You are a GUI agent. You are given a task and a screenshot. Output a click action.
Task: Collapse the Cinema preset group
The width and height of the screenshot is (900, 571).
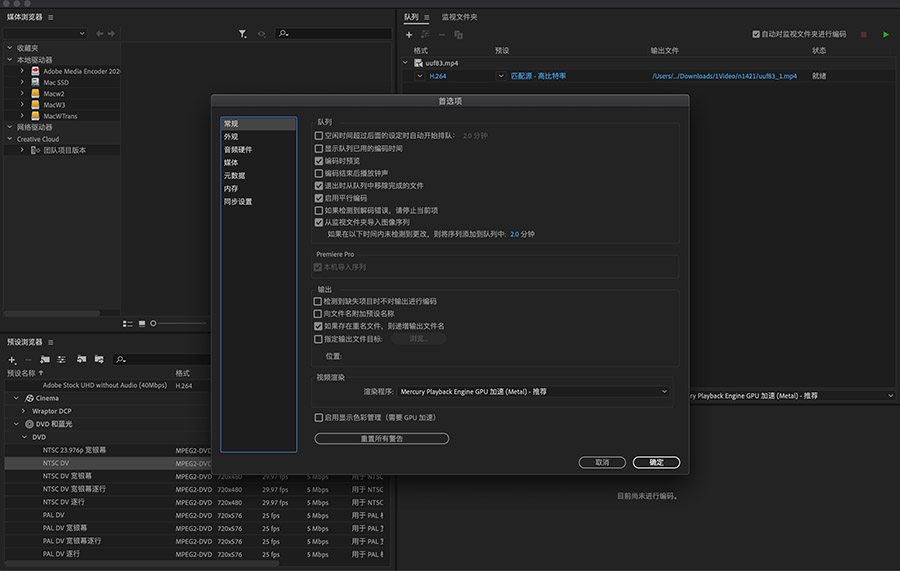pos(16,398)
